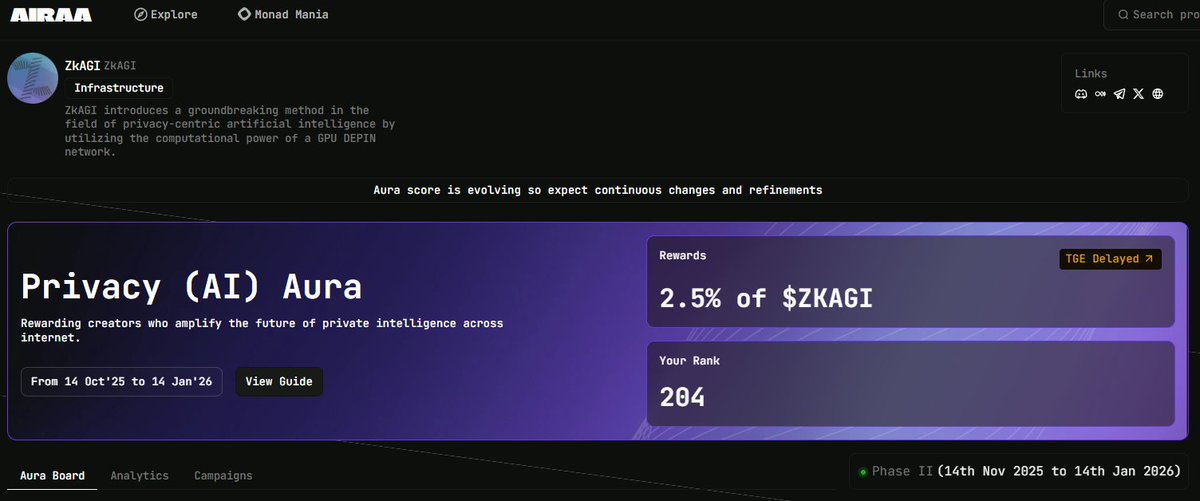Click the campaign date range chip

click(x=124, y=381)
